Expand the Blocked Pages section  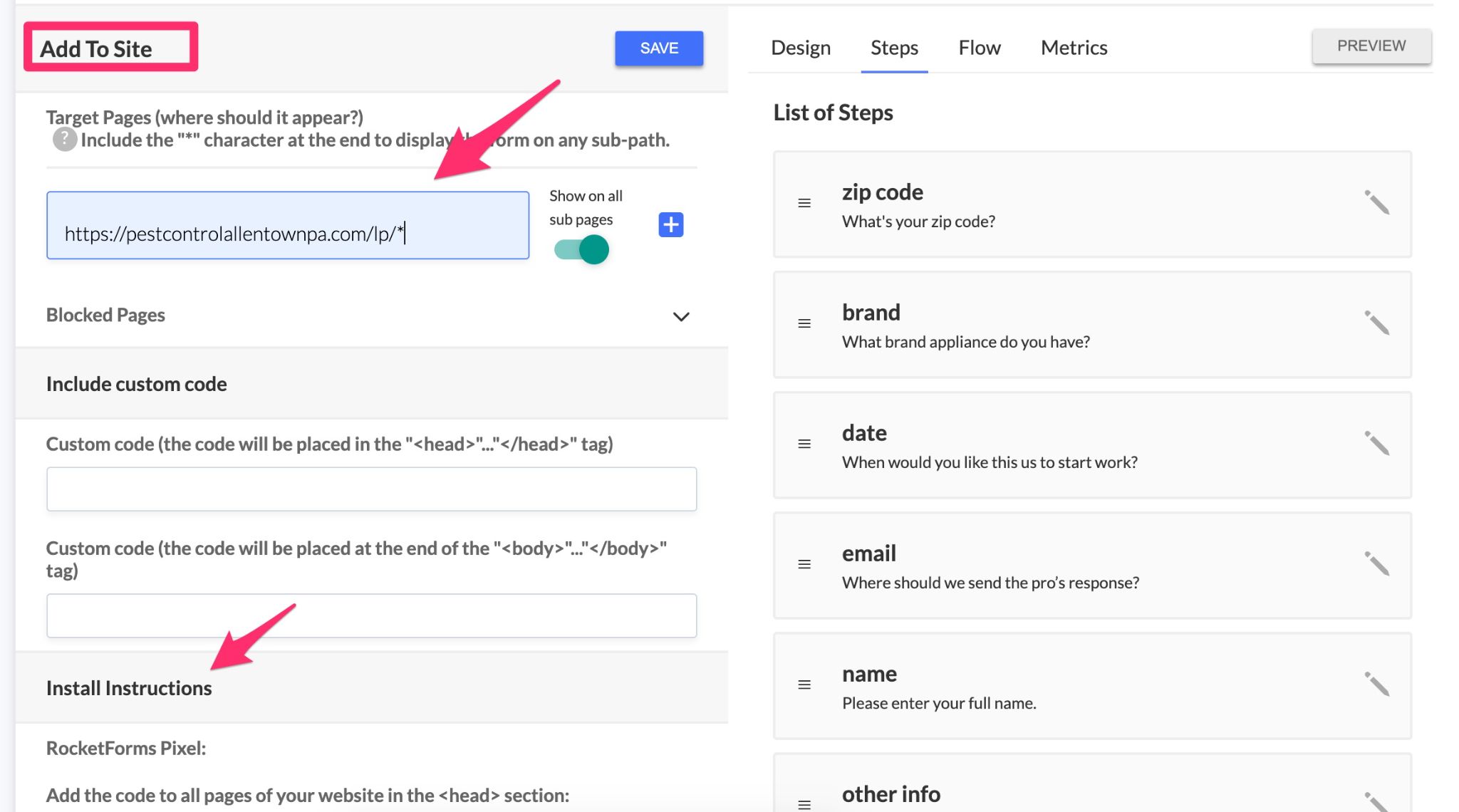[681, 316]
